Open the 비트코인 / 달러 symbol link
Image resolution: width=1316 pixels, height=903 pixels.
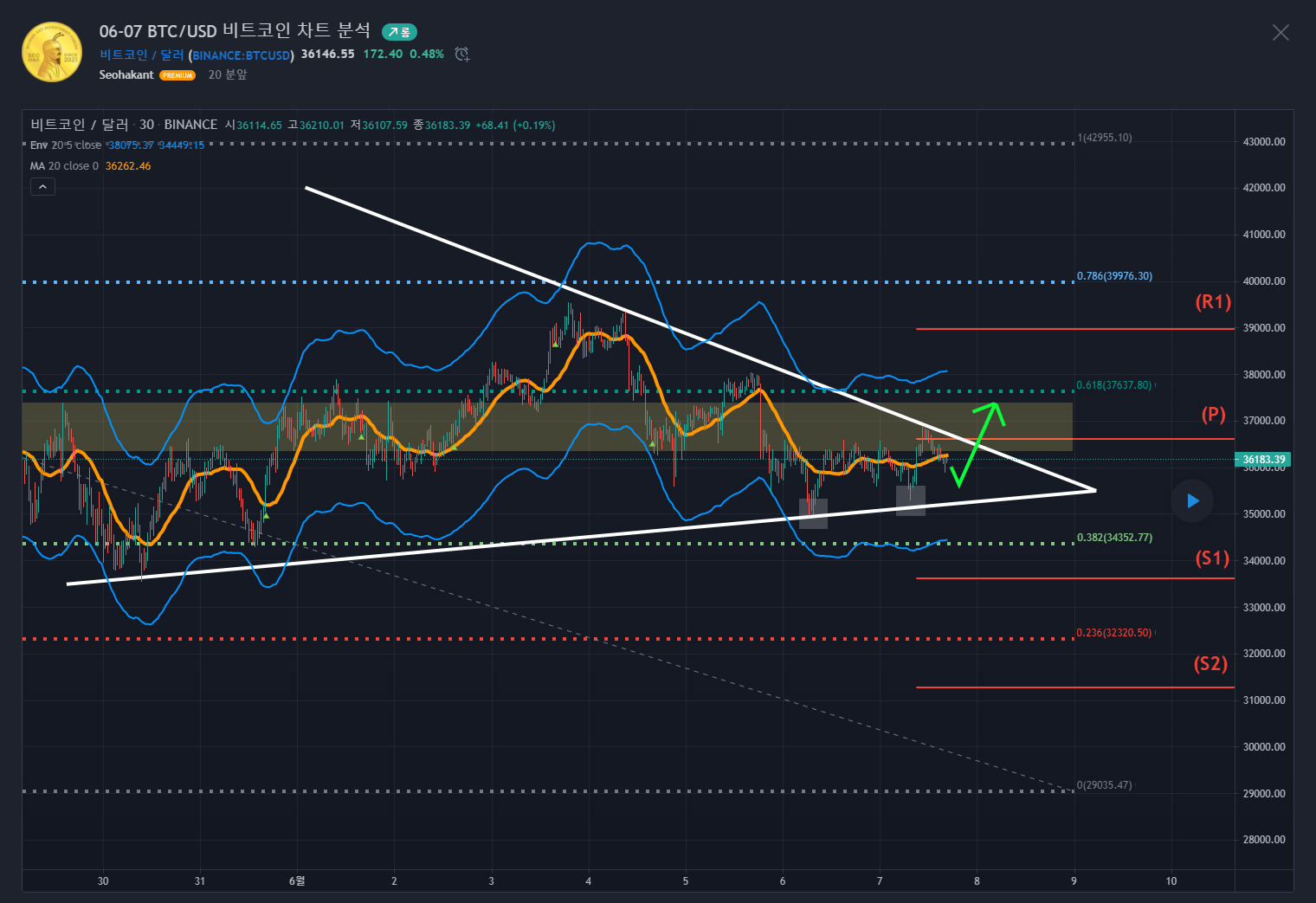[141, 55]
